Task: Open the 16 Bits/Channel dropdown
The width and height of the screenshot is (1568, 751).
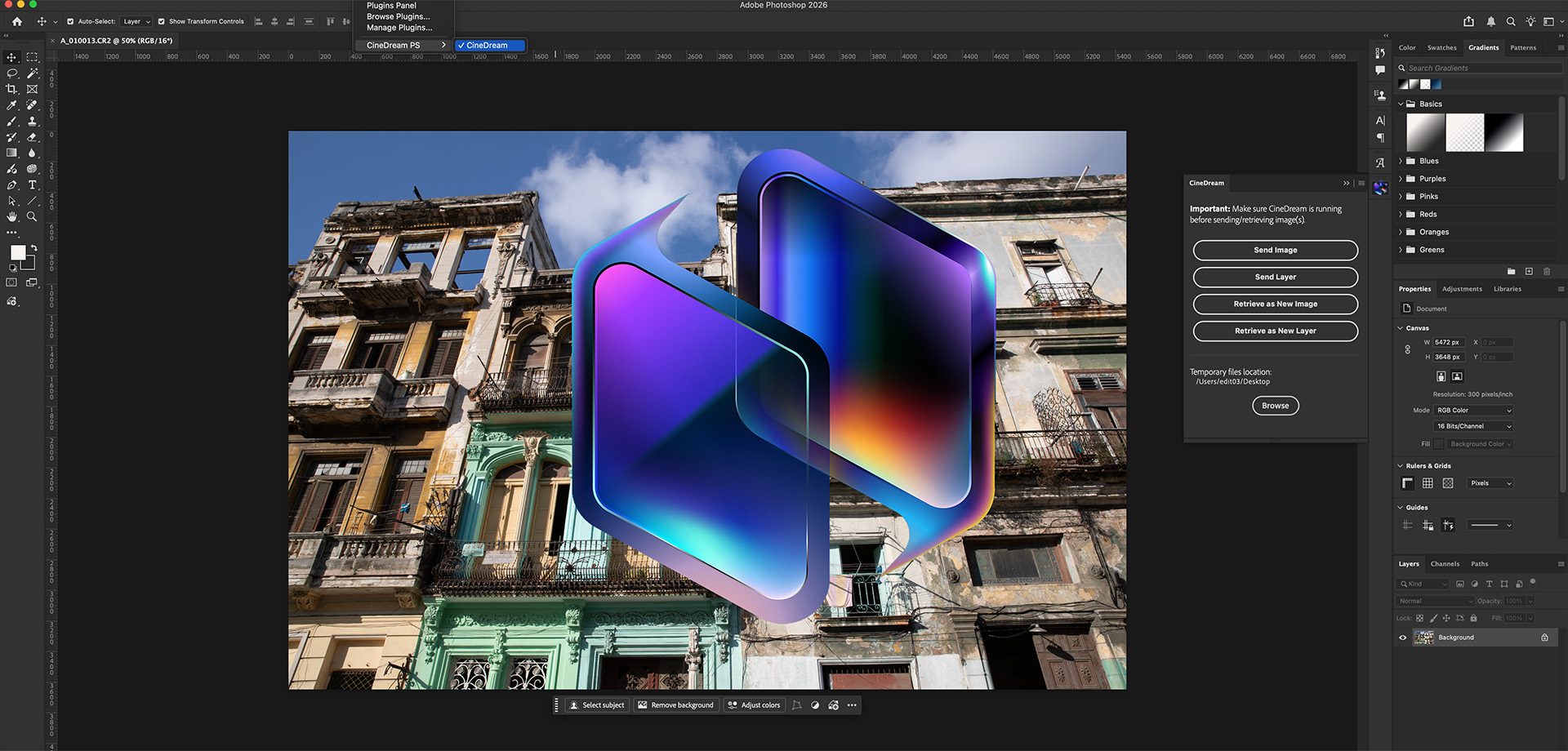Action: point(1474,426)
